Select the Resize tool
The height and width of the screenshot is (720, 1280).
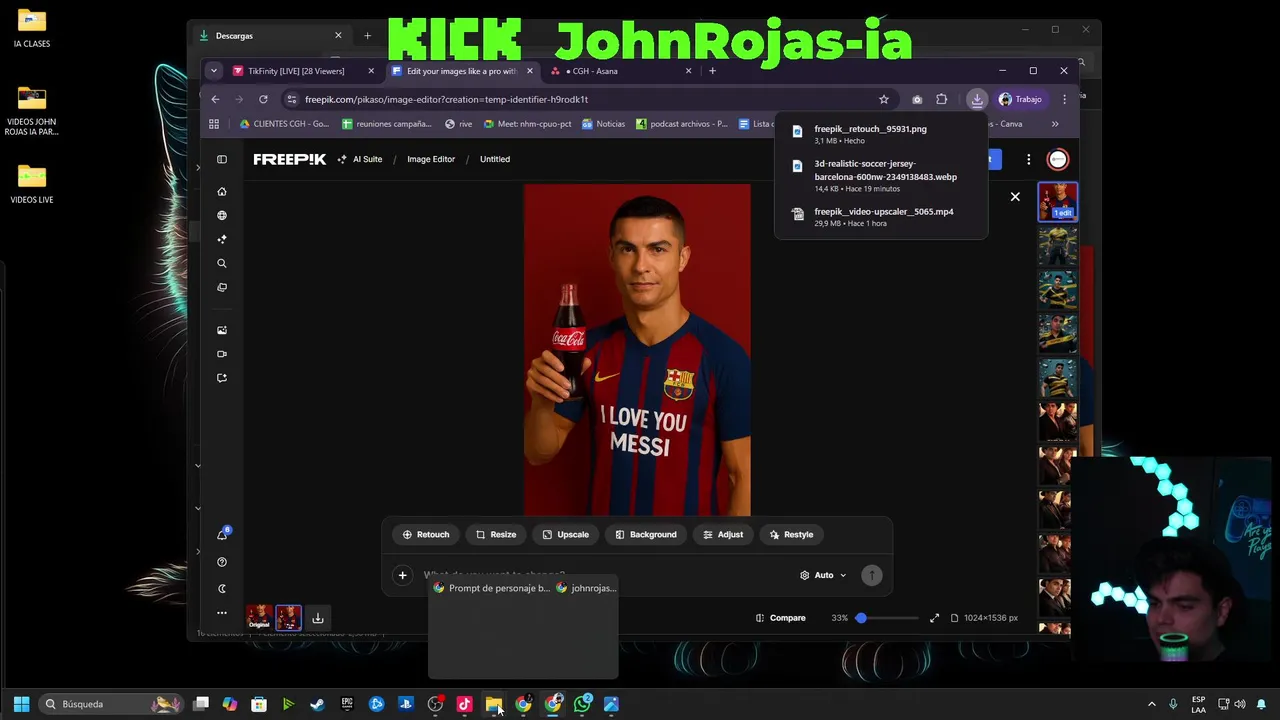[x=496, y=534]
